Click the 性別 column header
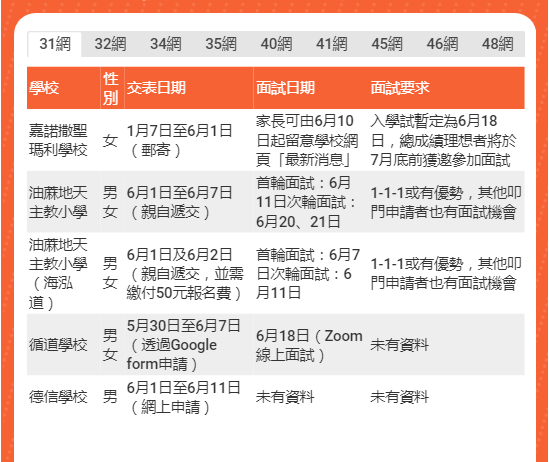This screenshot has height=462, width=549. coord(112,88)
